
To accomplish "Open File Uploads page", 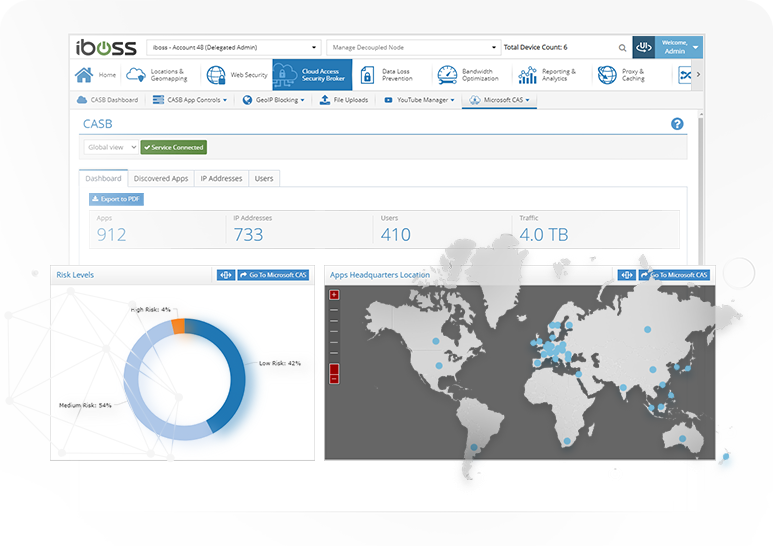I will (x=344, y=100).
